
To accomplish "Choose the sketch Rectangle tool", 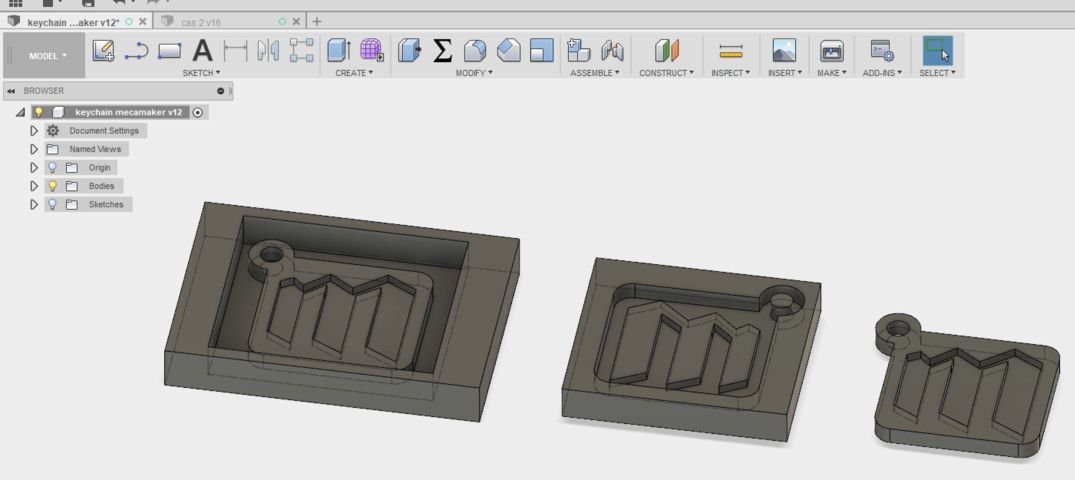I will [169, 51].
